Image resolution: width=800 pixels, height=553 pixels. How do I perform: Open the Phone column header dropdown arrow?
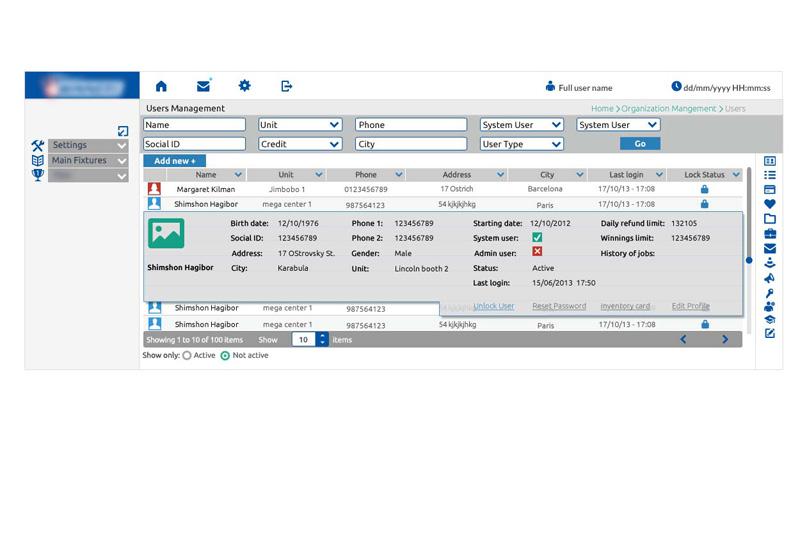(x=399, y=174)
